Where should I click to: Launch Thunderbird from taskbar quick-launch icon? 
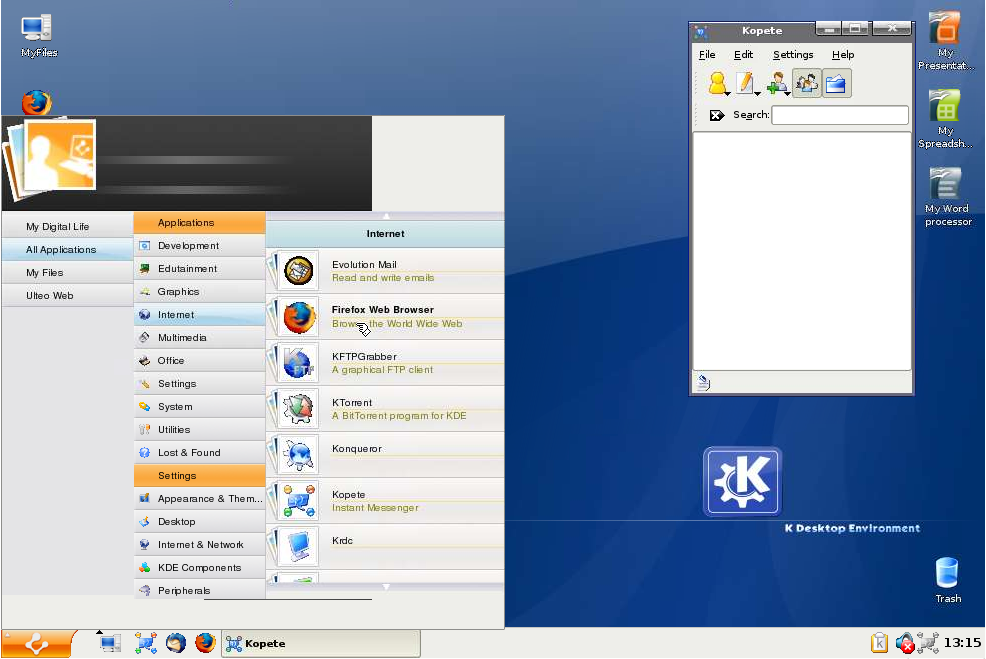(176, 643)
